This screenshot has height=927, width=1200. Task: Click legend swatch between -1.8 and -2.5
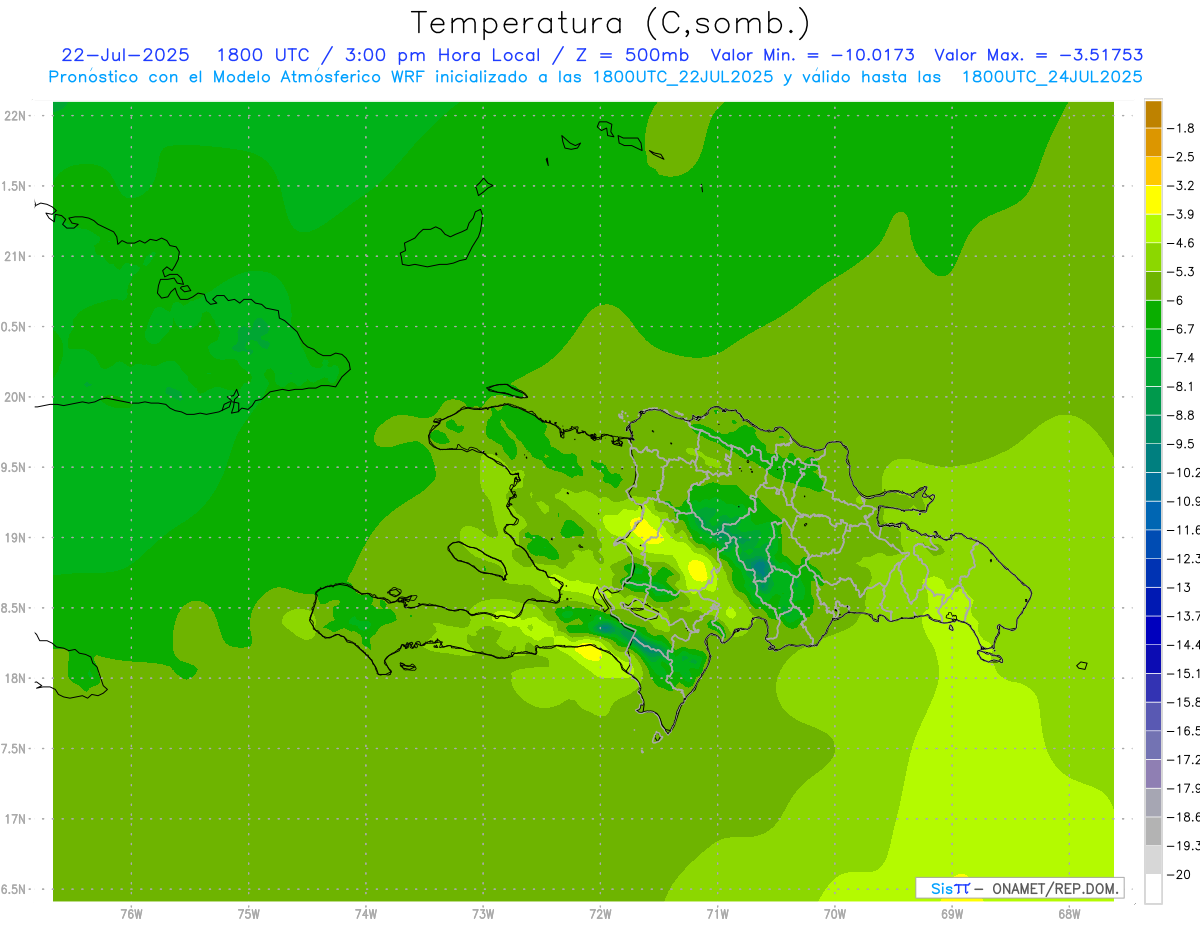1153,143
